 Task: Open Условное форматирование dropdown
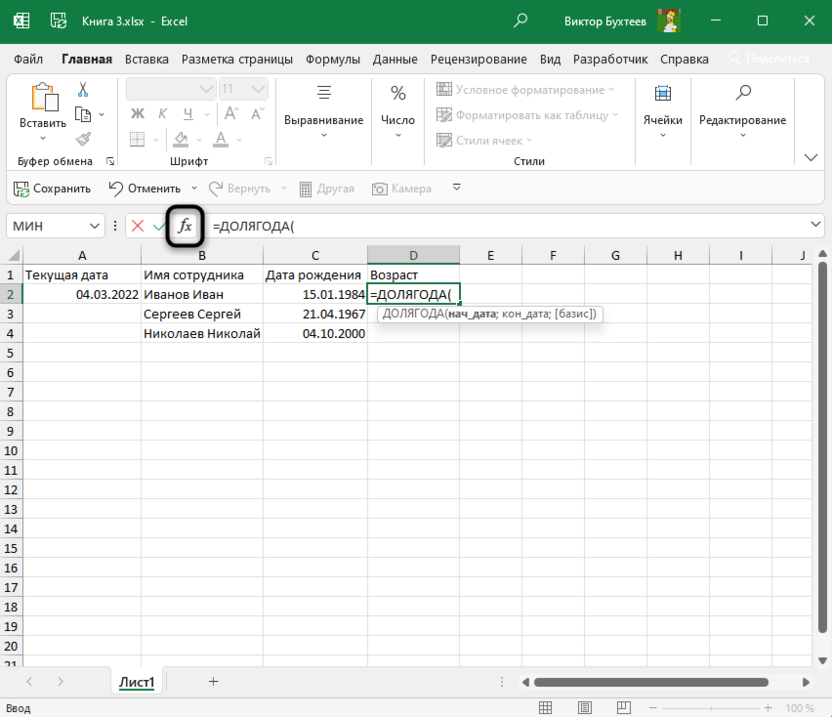[525, 89]
